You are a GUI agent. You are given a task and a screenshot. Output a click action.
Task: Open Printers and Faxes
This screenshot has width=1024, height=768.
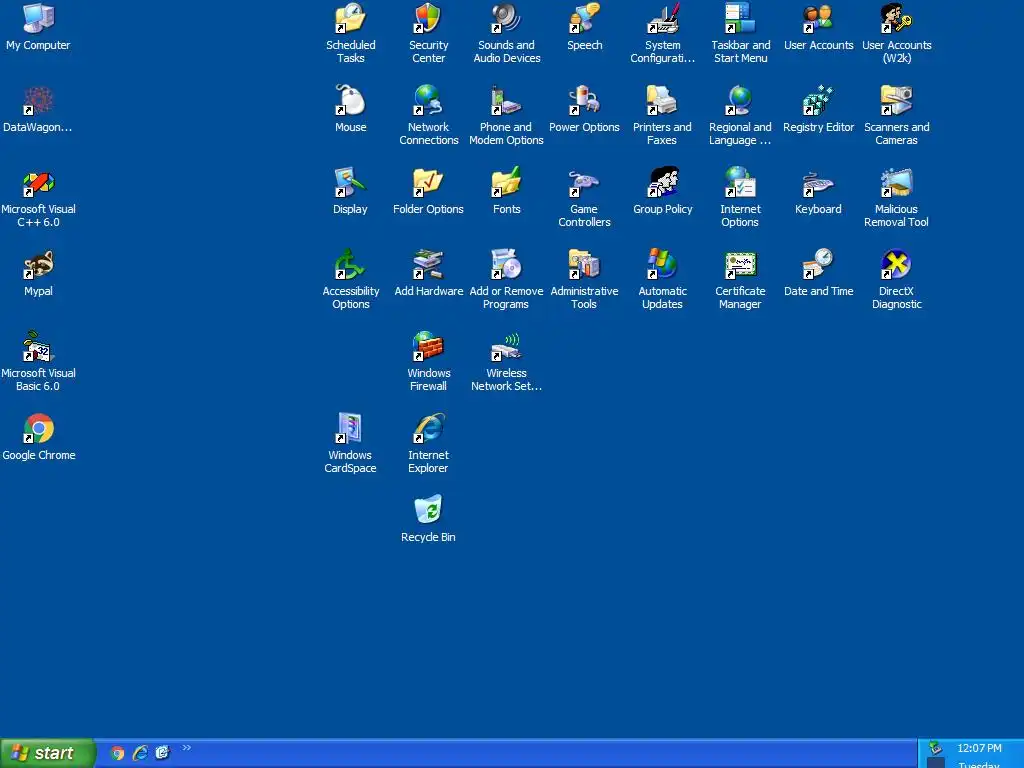coord(662,116)
